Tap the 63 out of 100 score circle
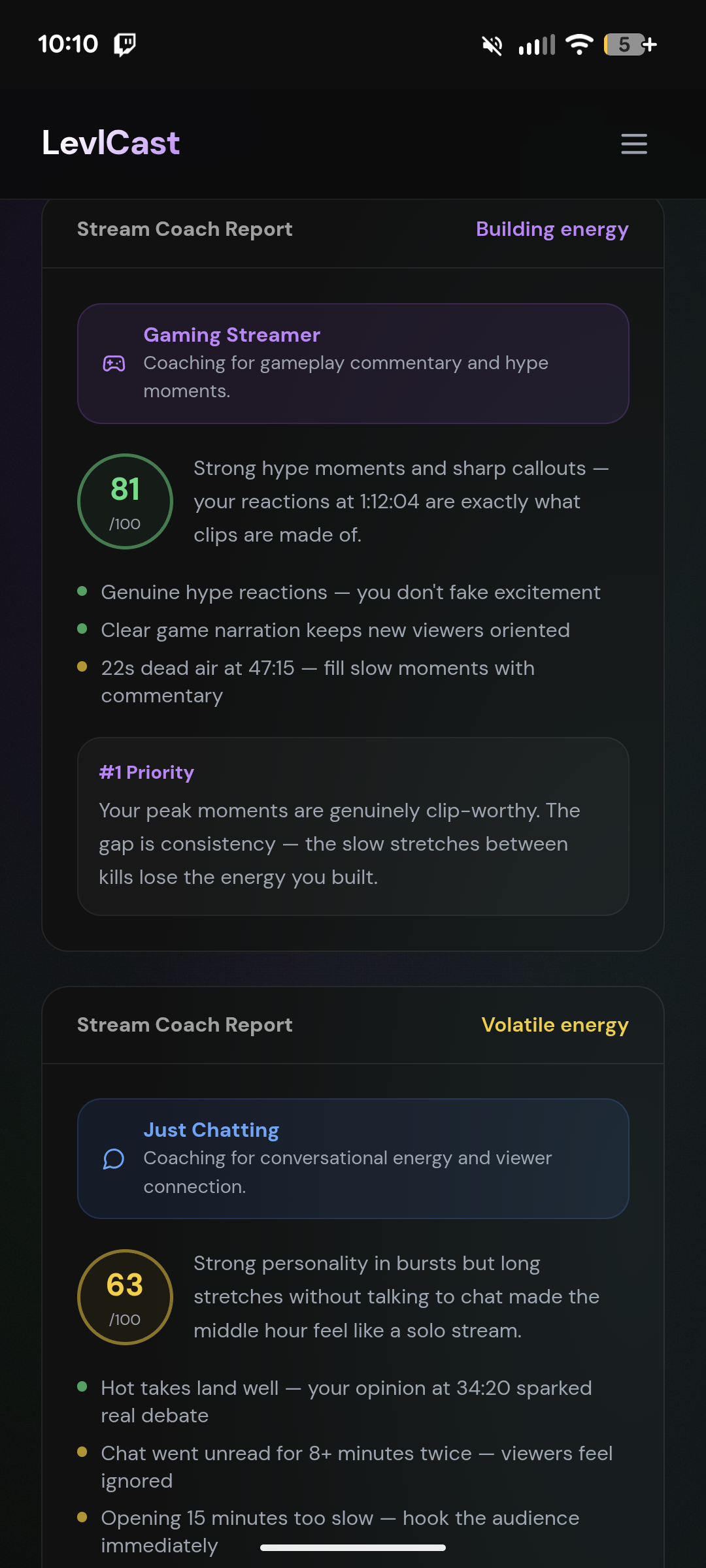This screenshot has width=706, height=1568. 125,1297
